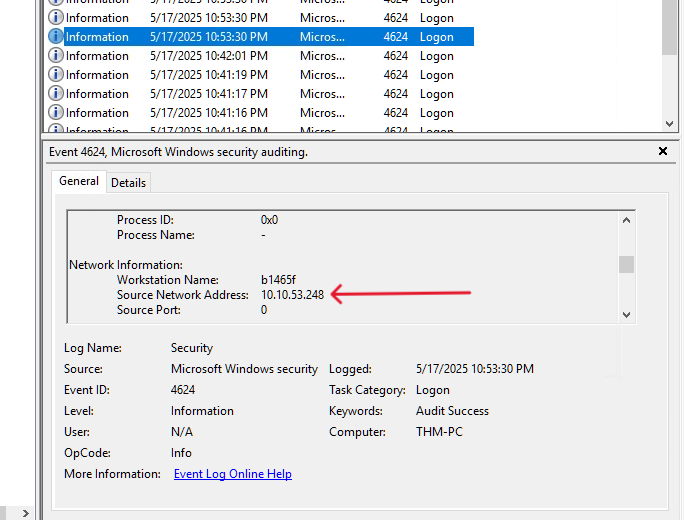This screenshot has width=684, height=520.
Task: Select the General tab
Action: tap(79, 181)
